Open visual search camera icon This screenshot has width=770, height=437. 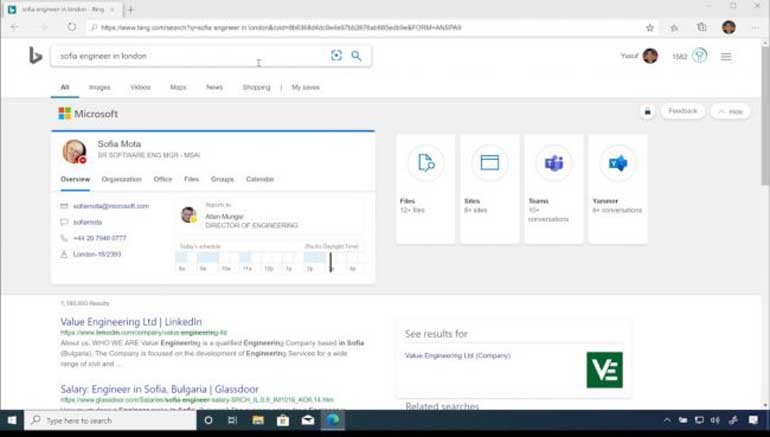coord(336,55)
